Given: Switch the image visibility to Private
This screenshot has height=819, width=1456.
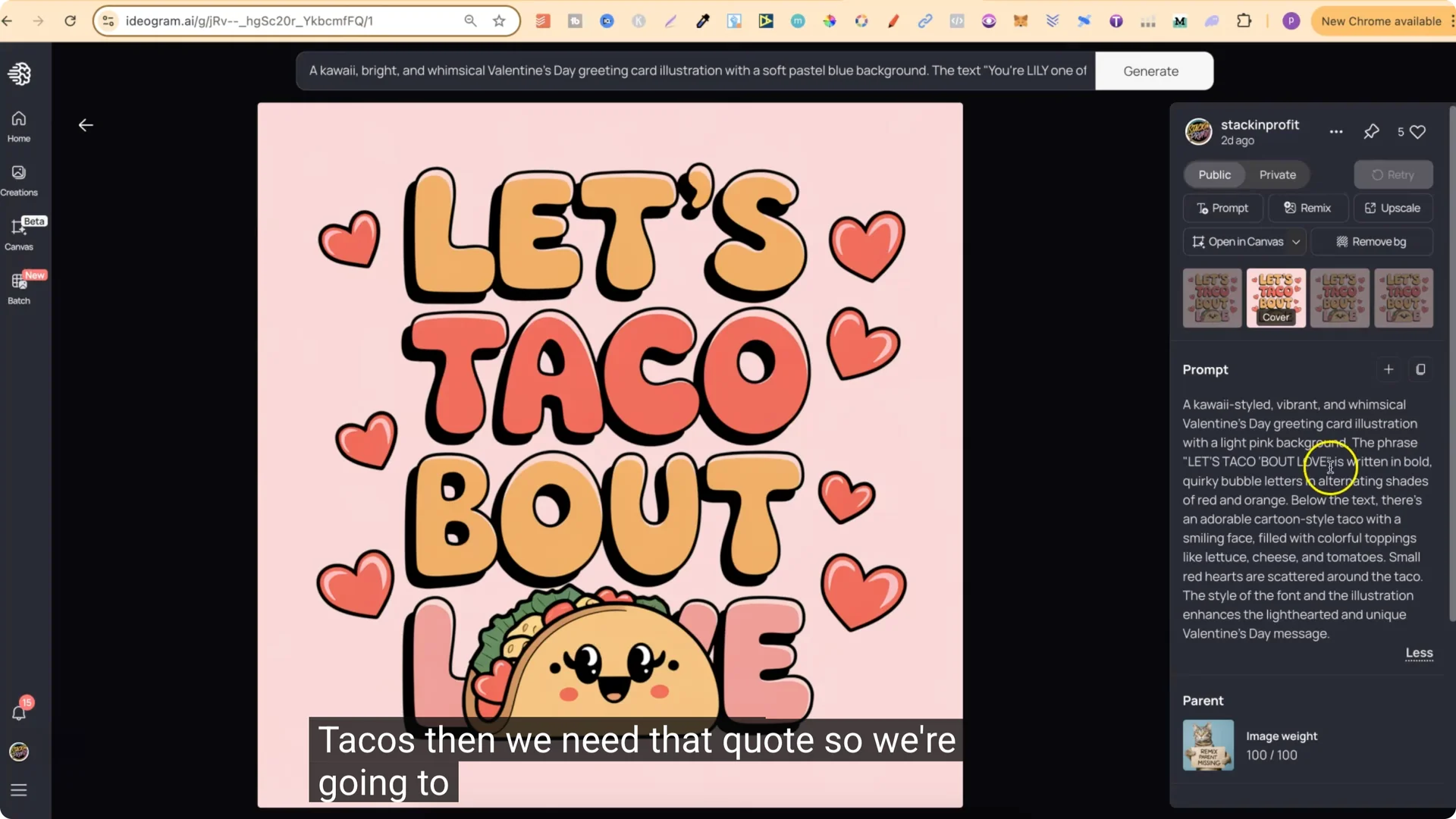Looking at the screenshot, I should [1278, 174].
